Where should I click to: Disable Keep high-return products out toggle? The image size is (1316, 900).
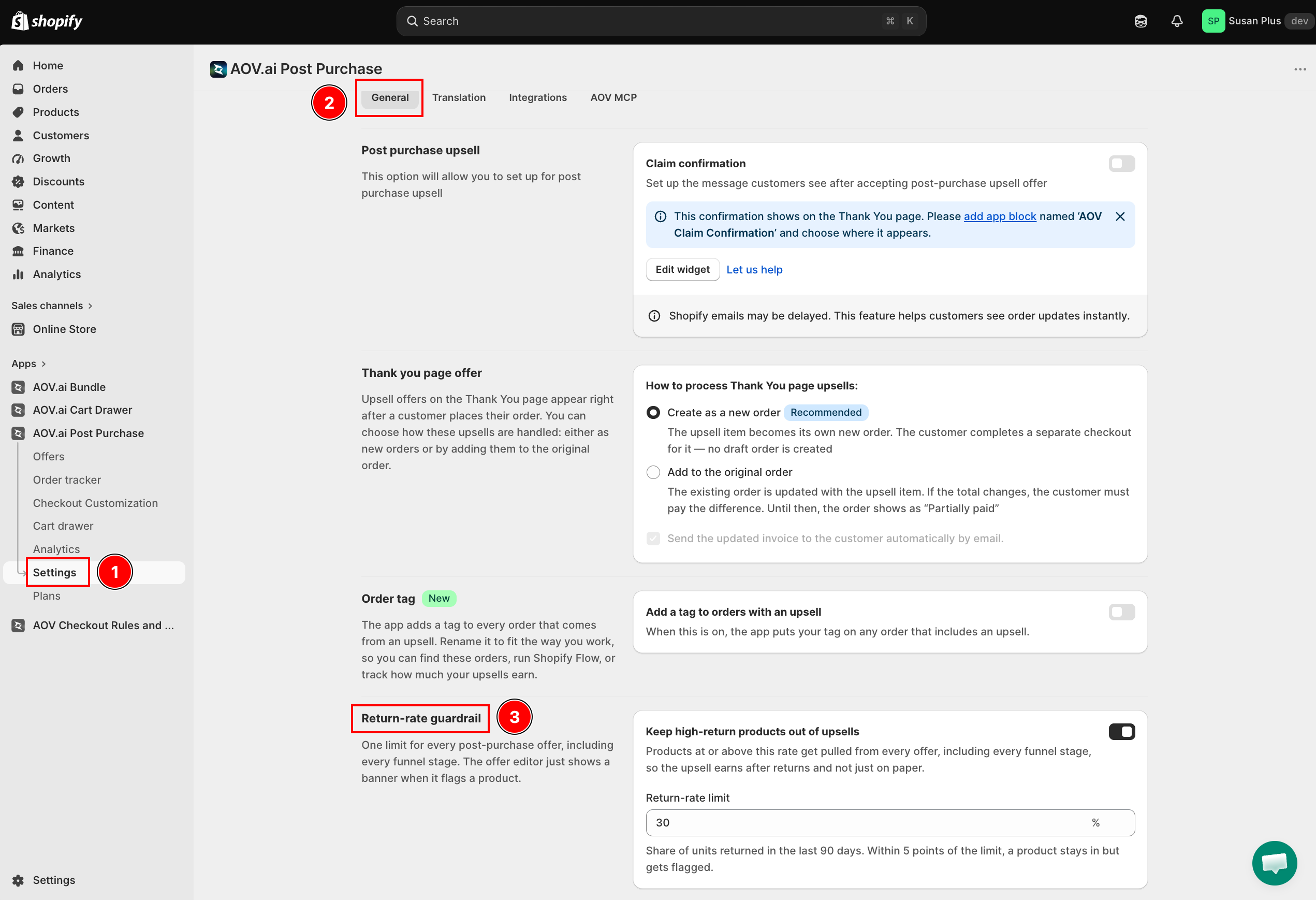[1121, 732]
